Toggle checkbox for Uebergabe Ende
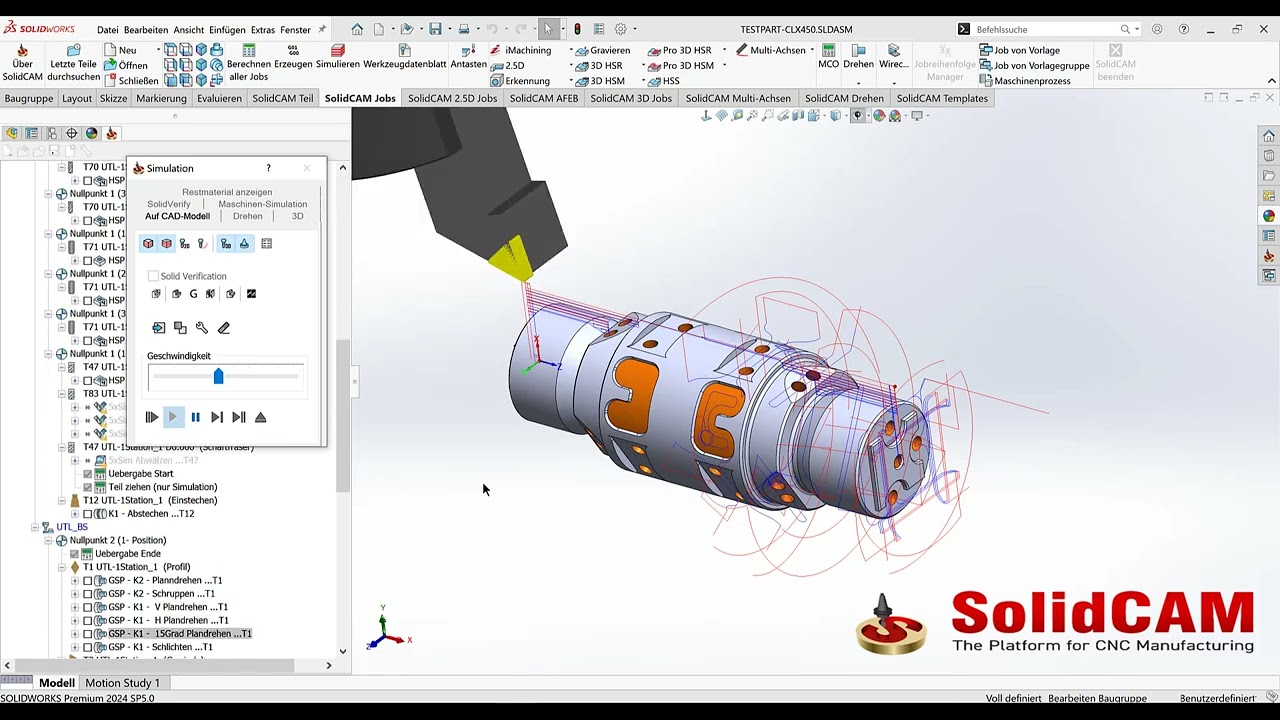1280x720 pixels. coord(74,554)
